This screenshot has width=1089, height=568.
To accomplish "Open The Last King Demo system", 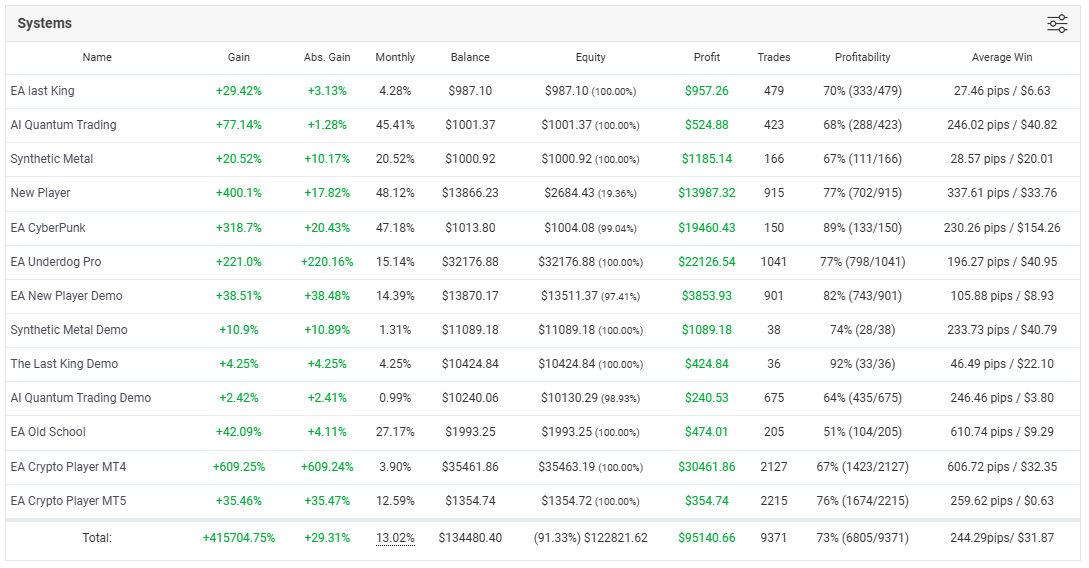I will coord(64,364).
